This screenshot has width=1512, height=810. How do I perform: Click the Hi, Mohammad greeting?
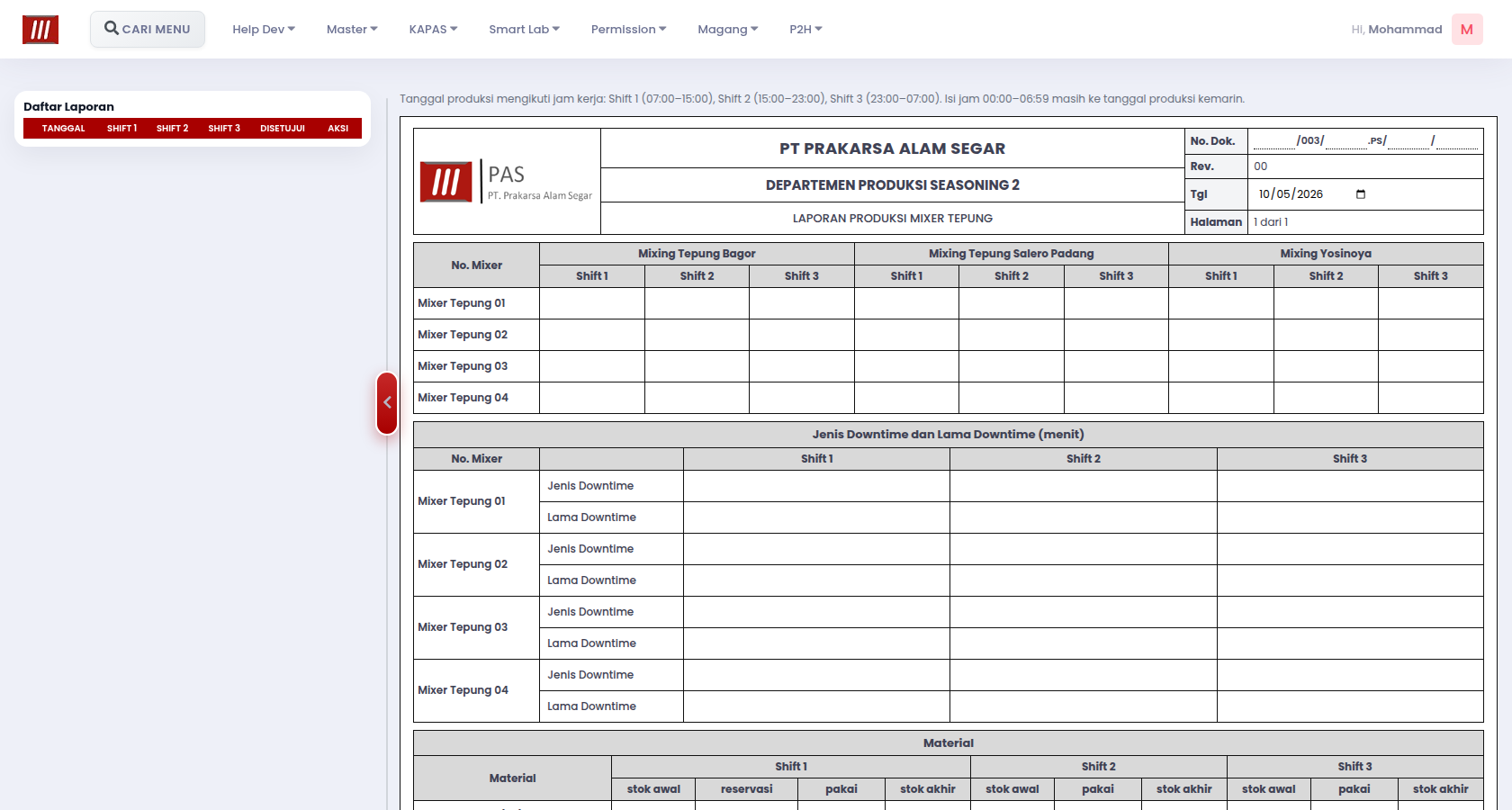pos(1396,29)
